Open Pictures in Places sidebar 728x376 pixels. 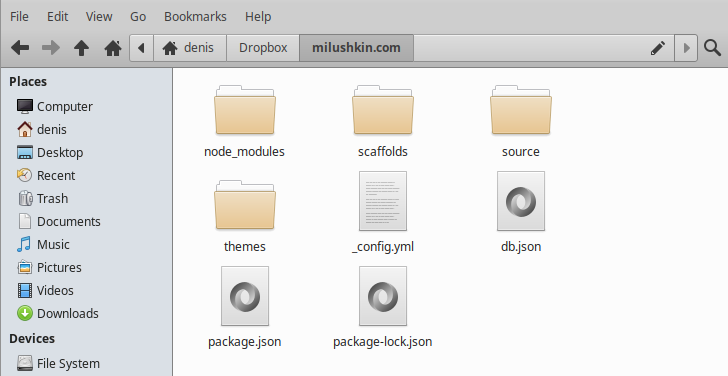(49, 267)
